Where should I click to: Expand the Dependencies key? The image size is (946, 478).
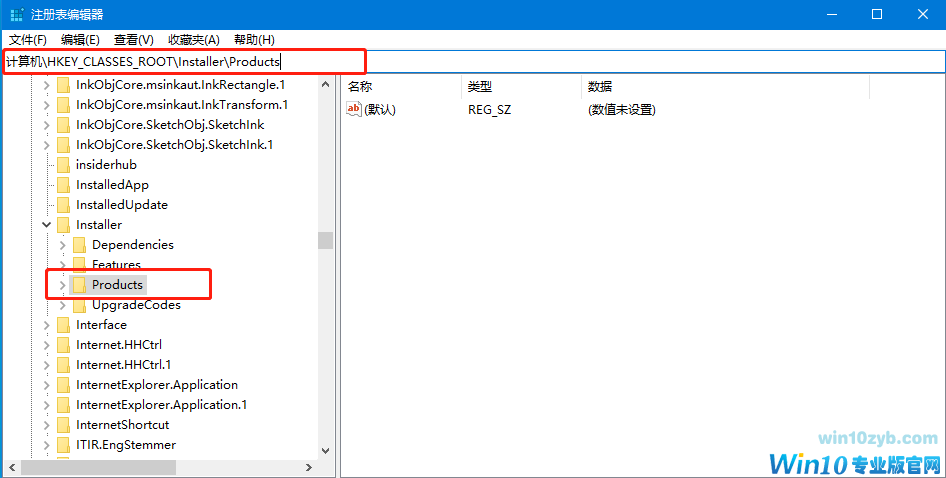coord(63,245)
